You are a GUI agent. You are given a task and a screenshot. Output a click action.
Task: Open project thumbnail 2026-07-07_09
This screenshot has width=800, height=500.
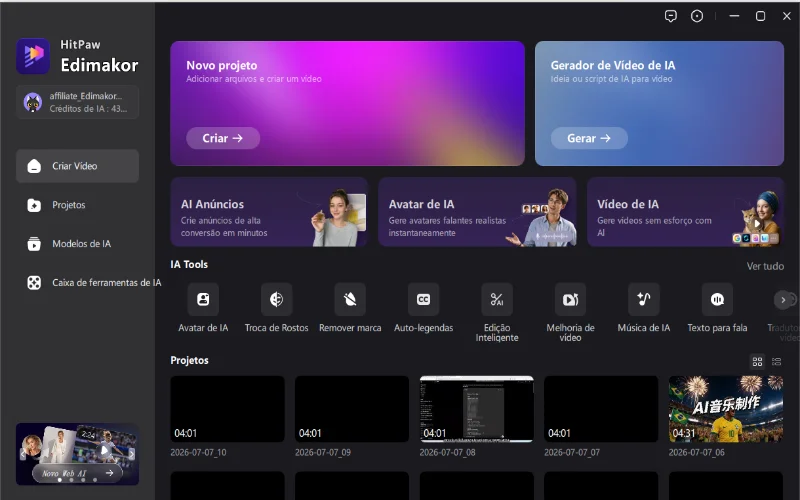tap(352, 409)
